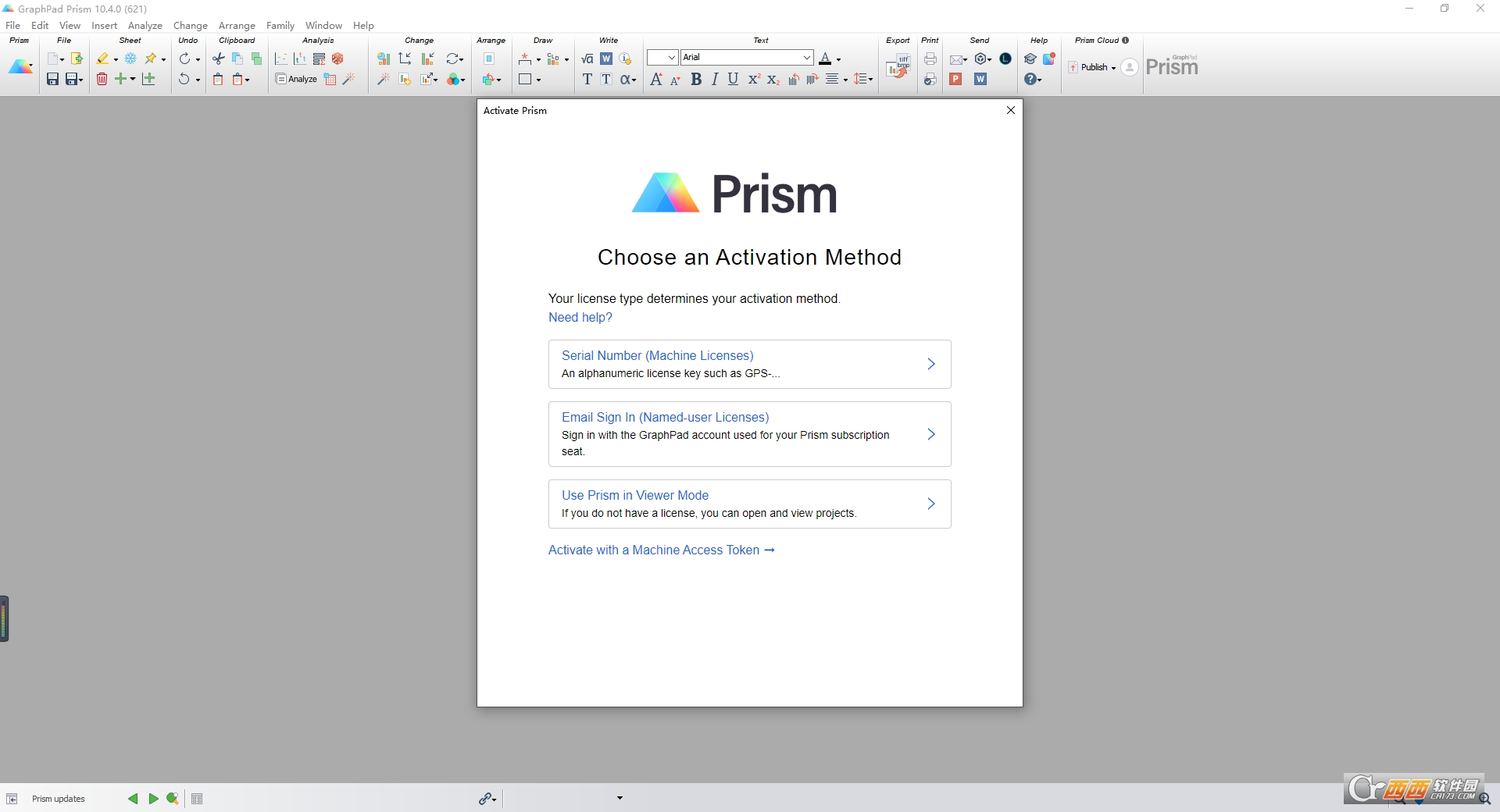Image resolution: width=1500 pixels, height=812 pixels.
Task: Click the larger font size A icon
Action: point(656,79)
